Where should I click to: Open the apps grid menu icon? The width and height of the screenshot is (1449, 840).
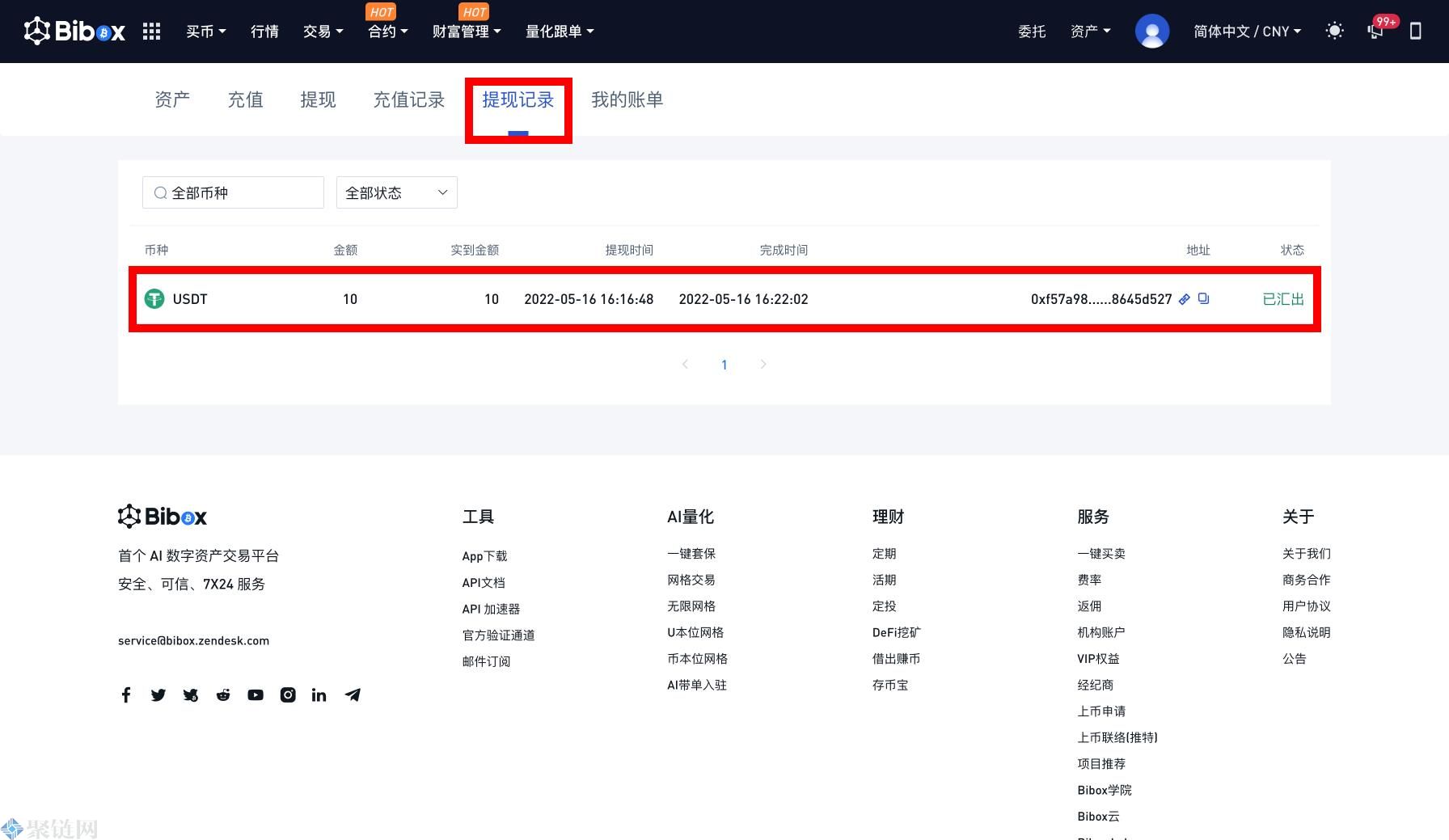tap(151, 32)
